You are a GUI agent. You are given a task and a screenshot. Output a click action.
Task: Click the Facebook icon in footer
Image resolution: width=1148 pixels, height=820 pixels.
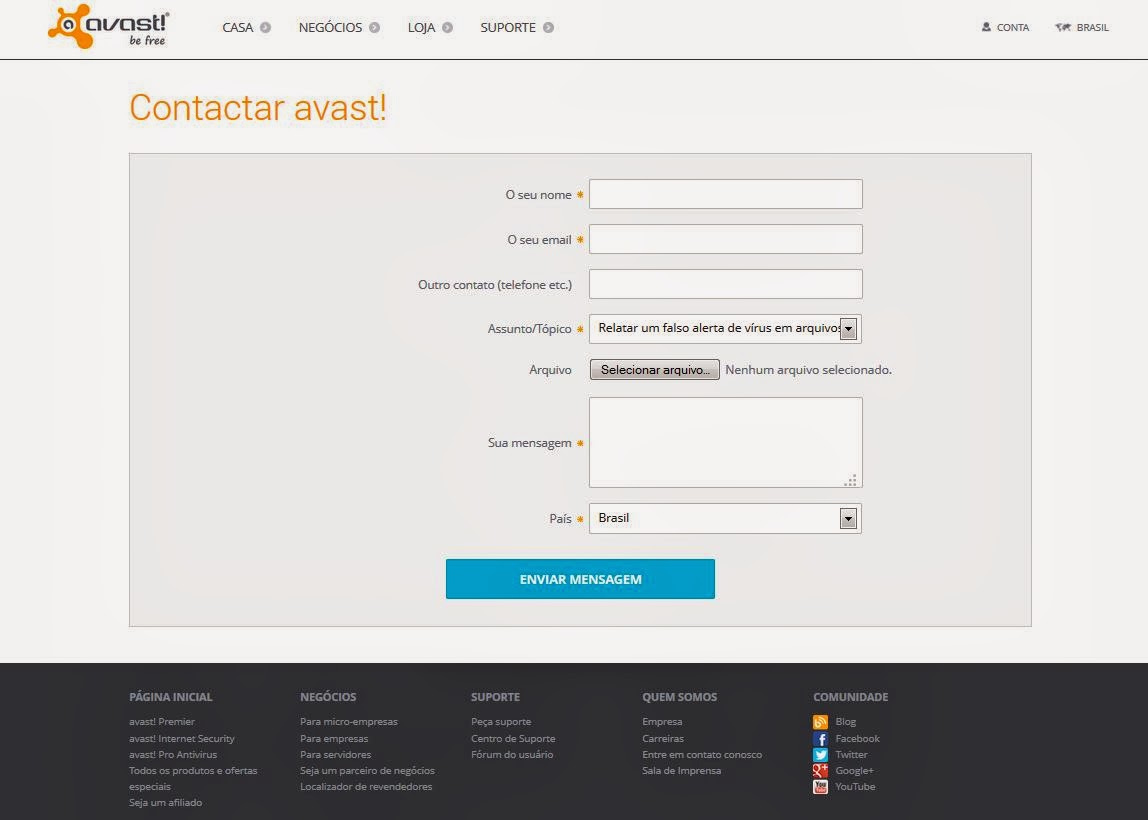pyautogui.click(x=821, y=739)
